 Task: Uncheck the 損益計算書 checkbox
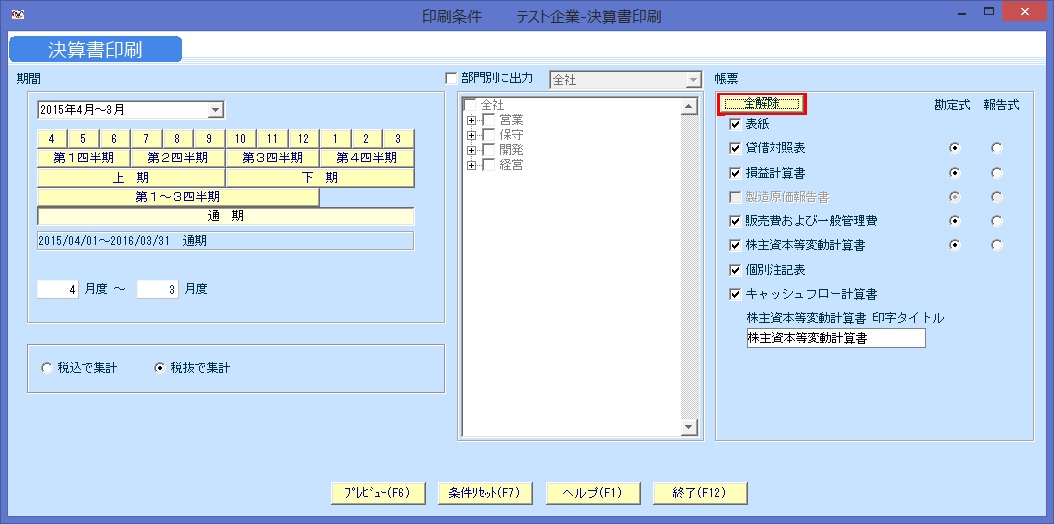click(735, 173)
